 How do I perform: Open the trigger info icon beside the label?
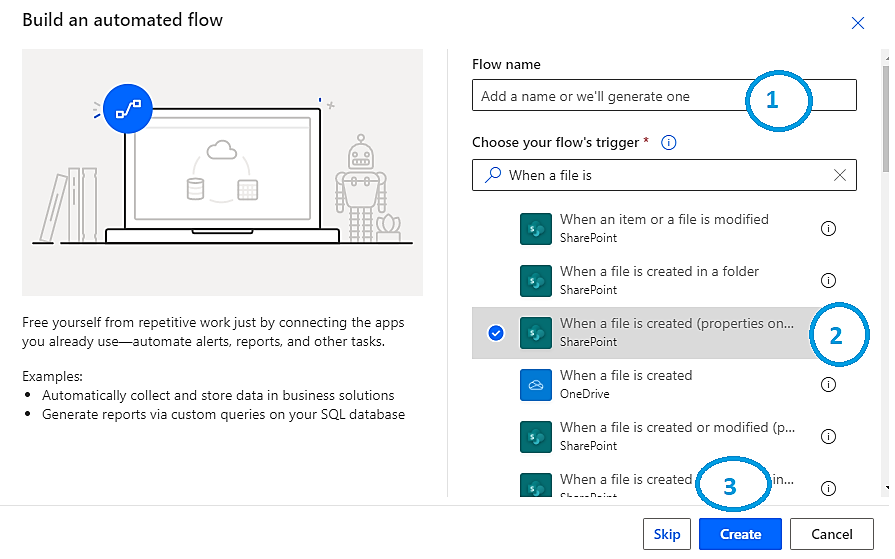[668, 142]
